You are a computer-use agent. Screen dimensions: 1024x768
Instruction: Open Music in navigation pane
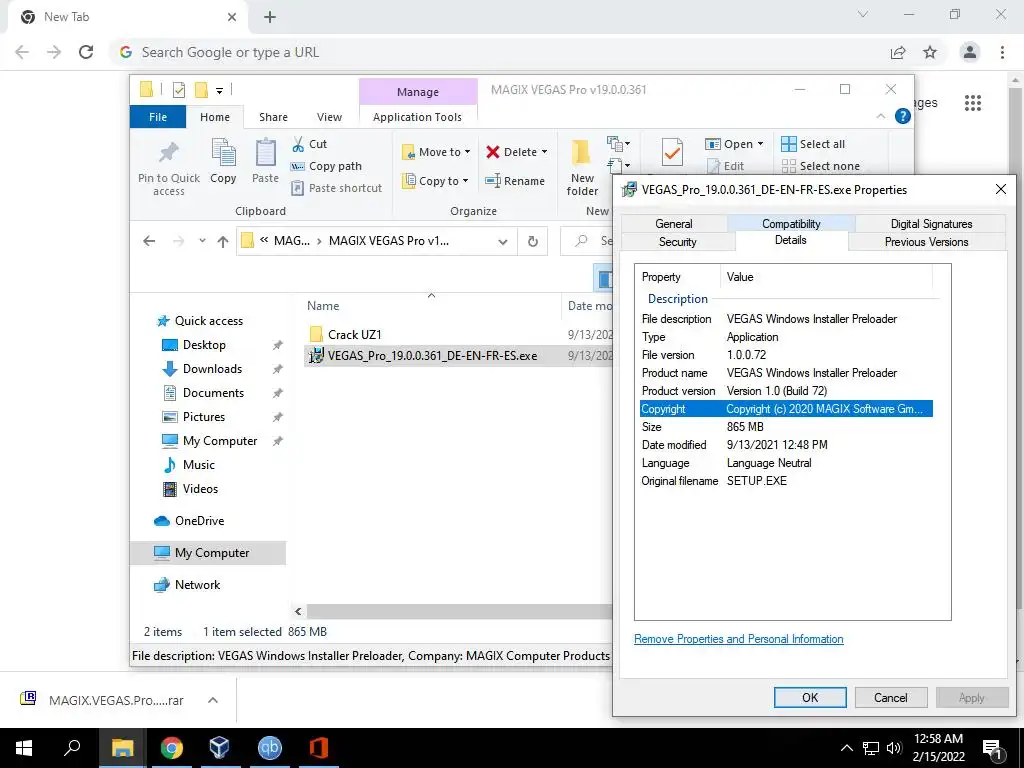[199, 465]
